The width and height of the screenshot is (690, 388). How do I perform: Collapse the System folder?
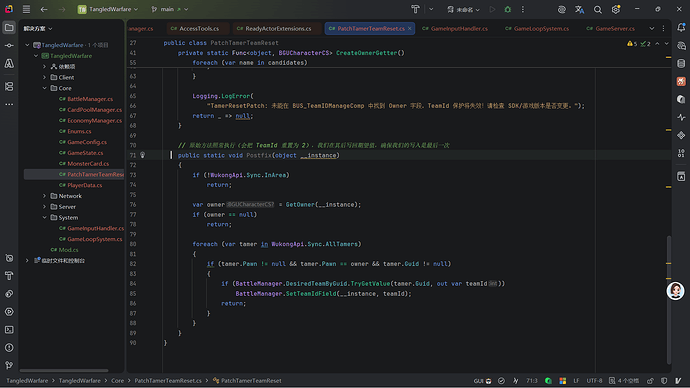coord(44,217)
